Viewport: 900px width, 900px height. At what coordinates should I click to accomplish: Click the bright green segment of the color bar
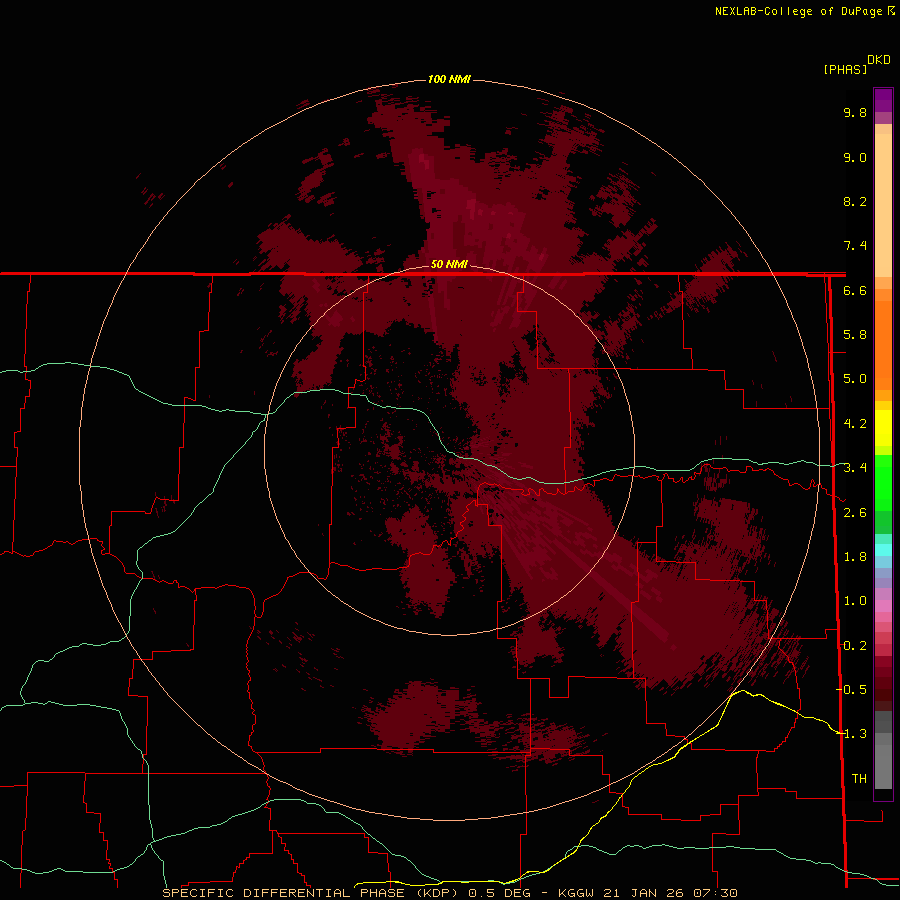click(883, 482)
